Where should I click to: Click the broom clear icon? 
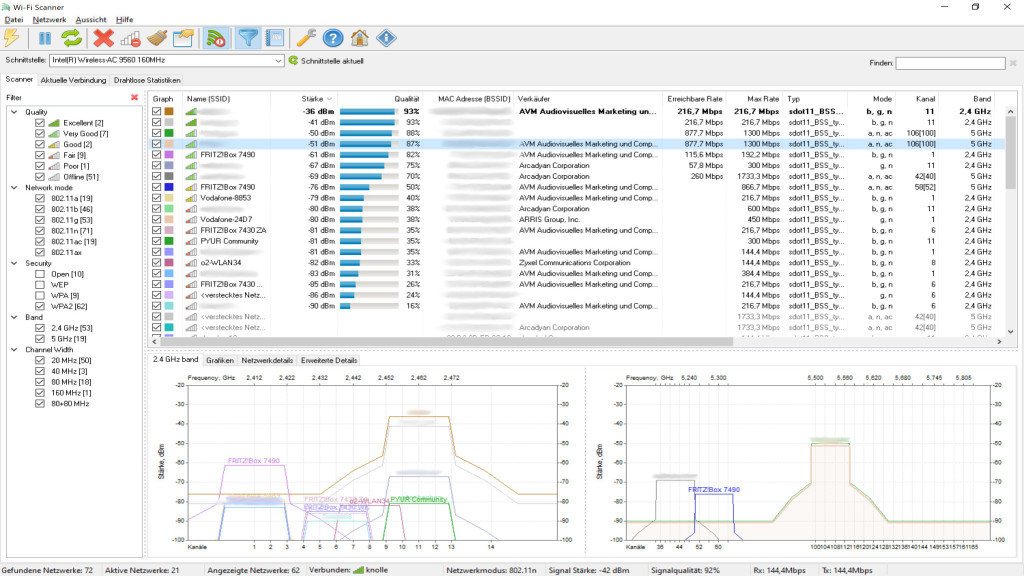click(x=156, y=38)
